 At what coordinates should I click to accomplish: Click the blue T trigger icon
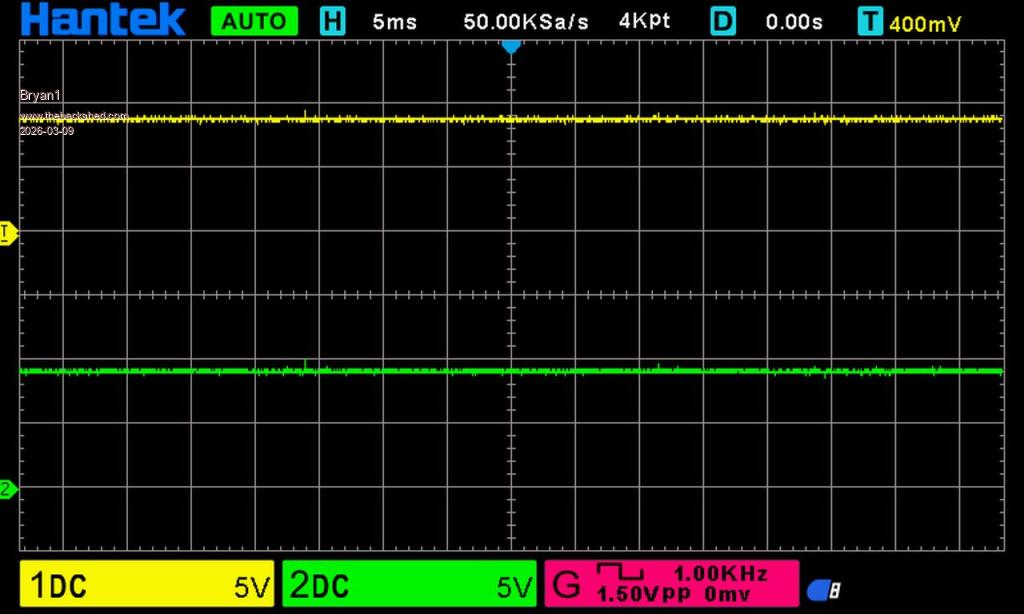point(870,21)
